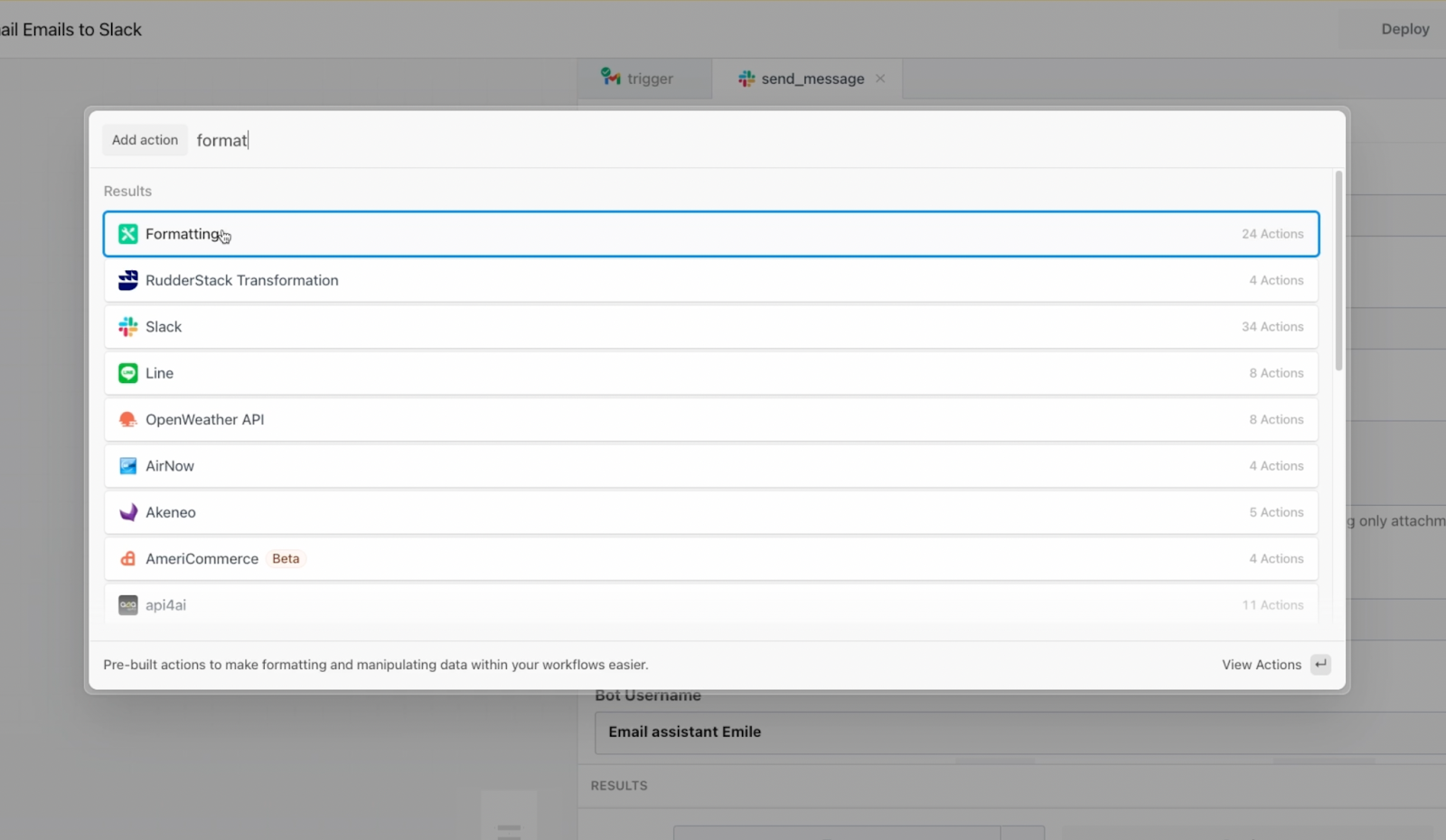Click '5 Actions' on the Akeneo row

(1276, 512)
